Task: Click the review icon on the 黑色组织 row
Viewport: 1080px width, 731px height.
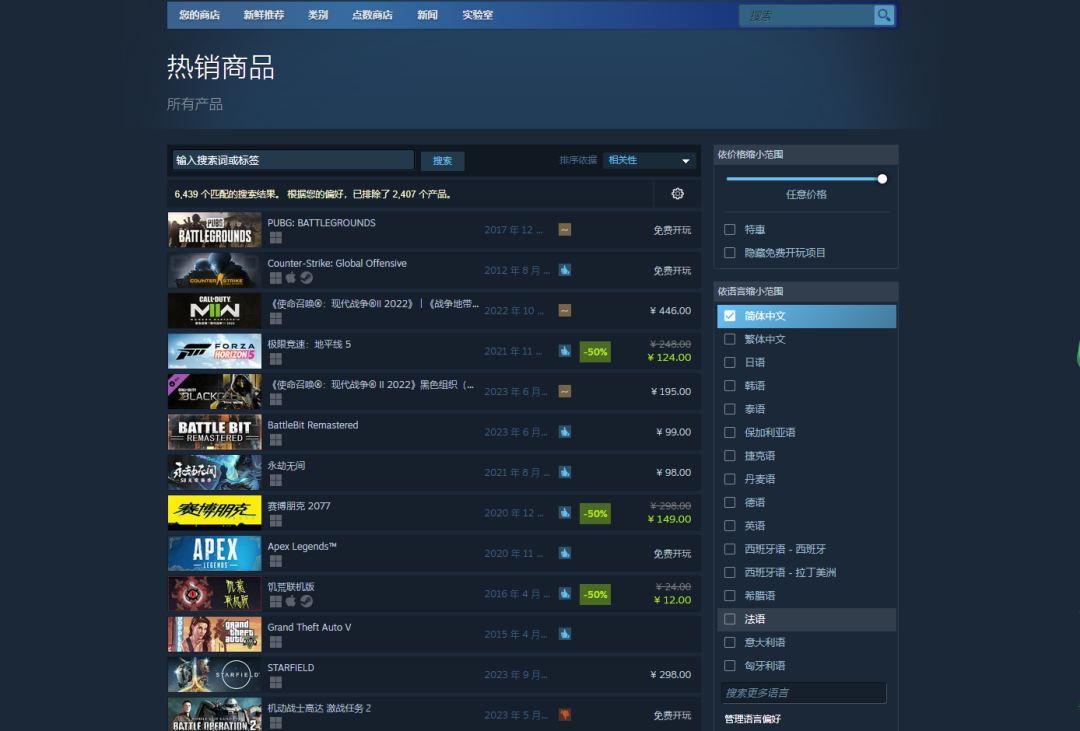Action: pos(565,391)
